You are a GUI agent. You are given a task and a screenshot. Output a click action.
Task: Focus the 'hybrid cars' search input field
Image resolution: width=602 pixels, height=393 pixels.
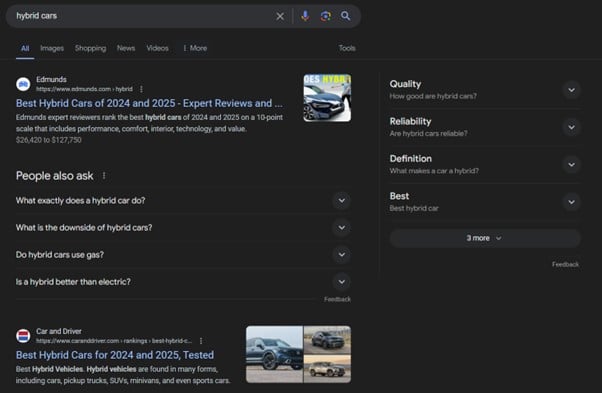point(142,16)
